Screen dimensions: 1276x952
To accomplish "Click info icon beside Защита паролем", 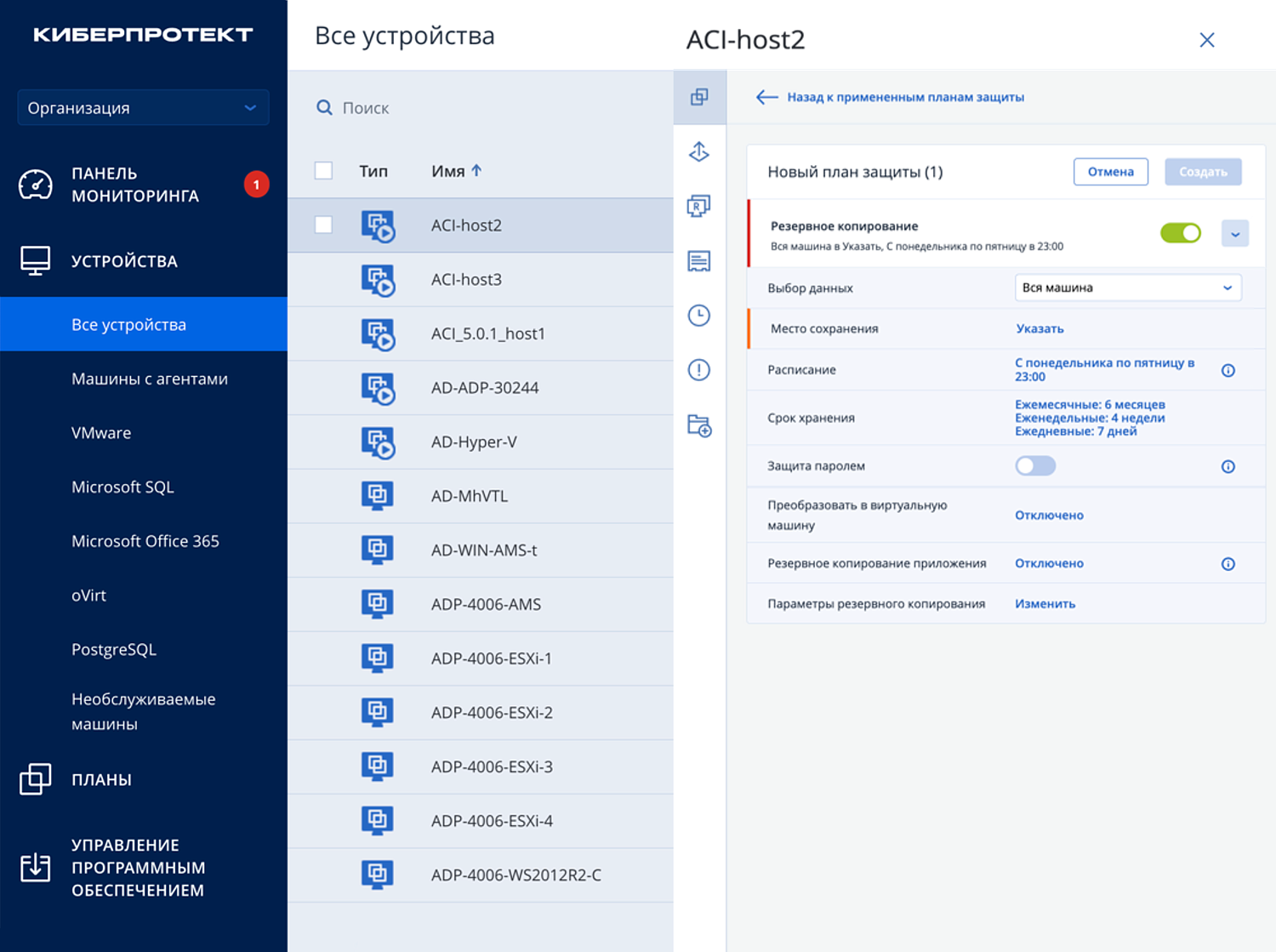I will click(x=1228, y=466).
